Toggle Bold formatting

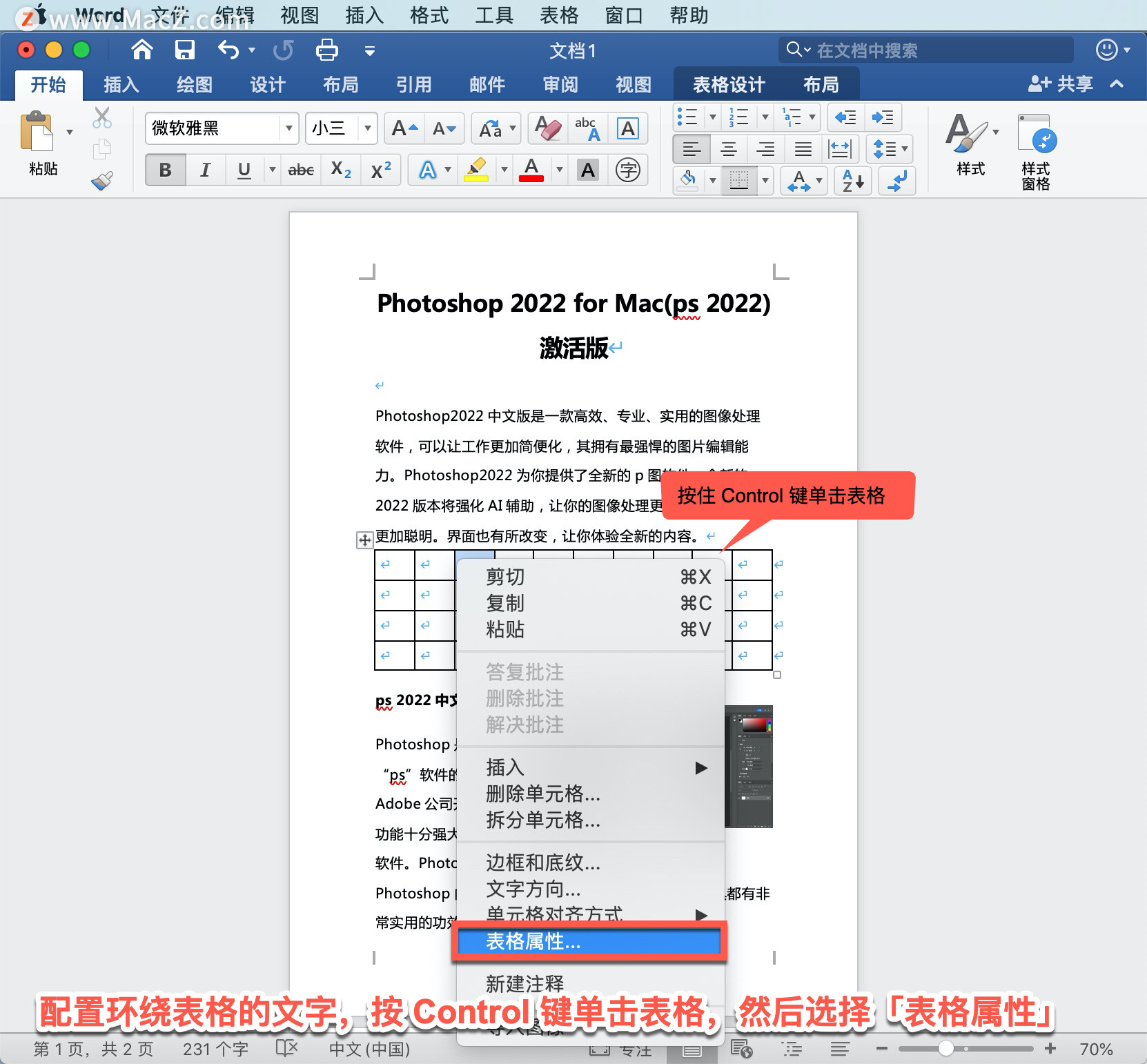coord(165,170)
